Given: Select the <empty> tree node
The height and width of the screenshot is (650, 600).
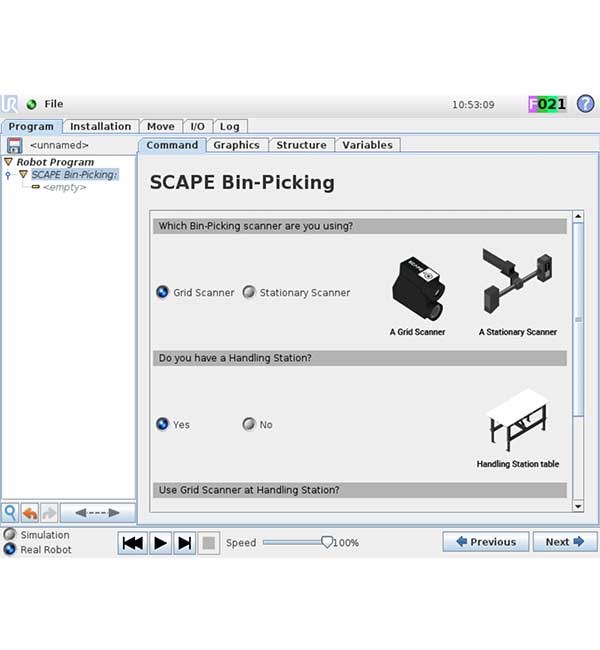Looking at the screenshot, I should coord(65,187).
